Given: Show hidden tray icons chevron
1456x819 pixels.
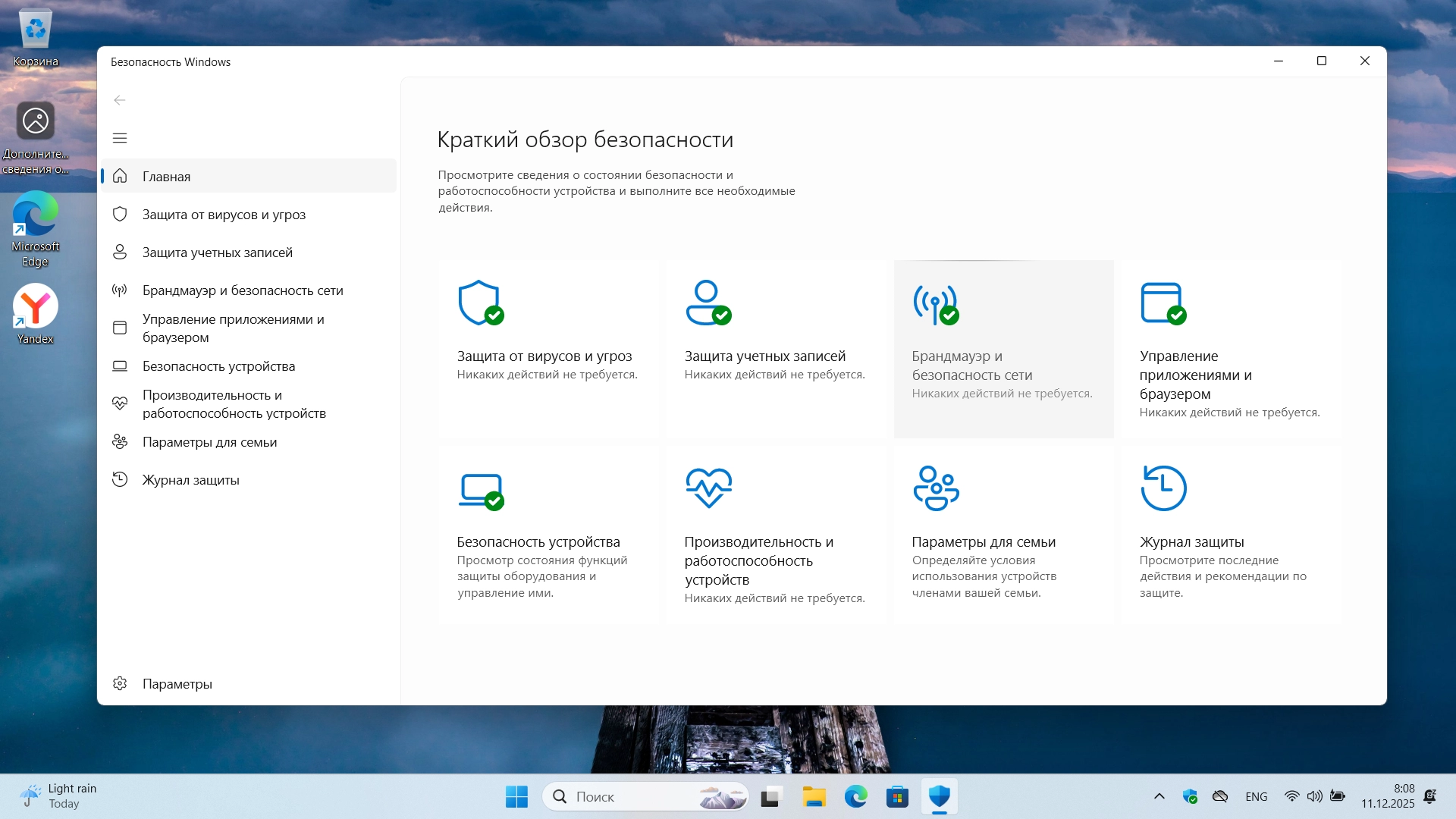Looking at the screenshot, I should click(x=1159, y=796).
